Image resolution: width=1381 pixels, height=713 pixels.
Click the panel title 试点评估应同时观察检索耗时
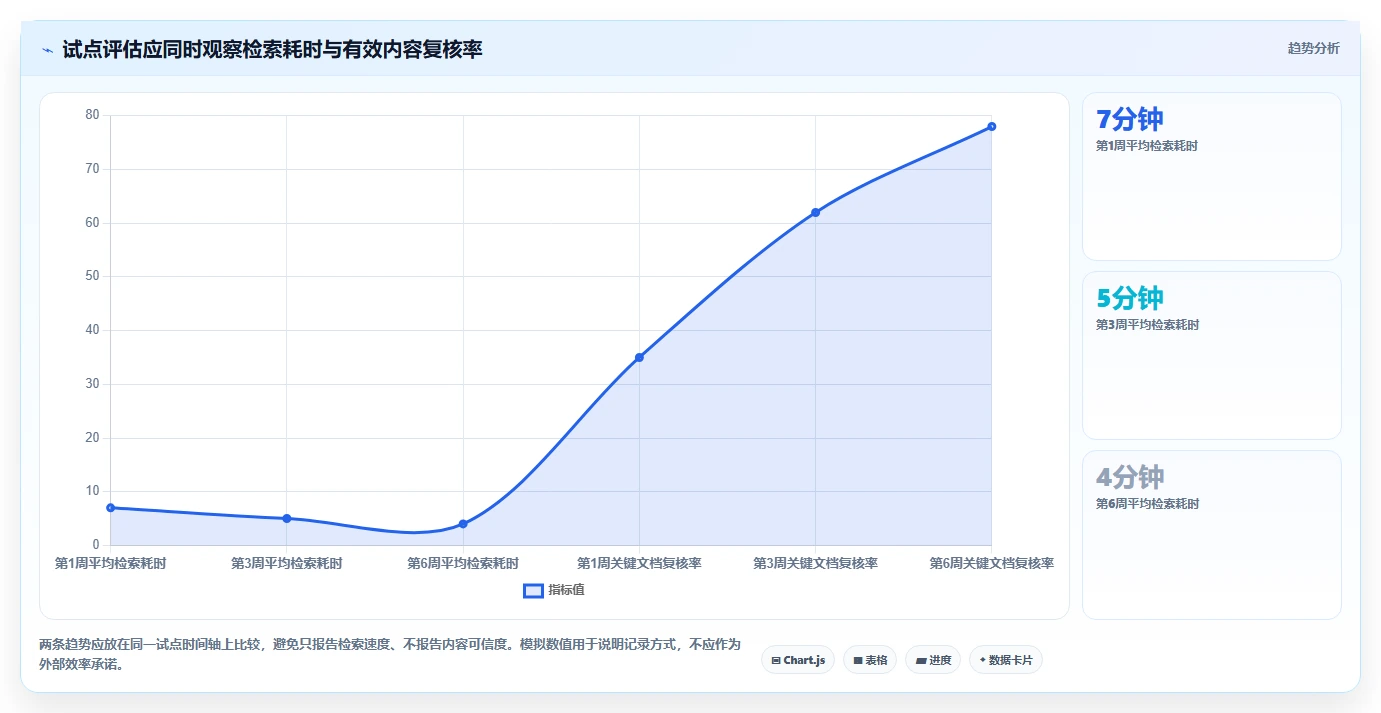(x=272, y=49)
